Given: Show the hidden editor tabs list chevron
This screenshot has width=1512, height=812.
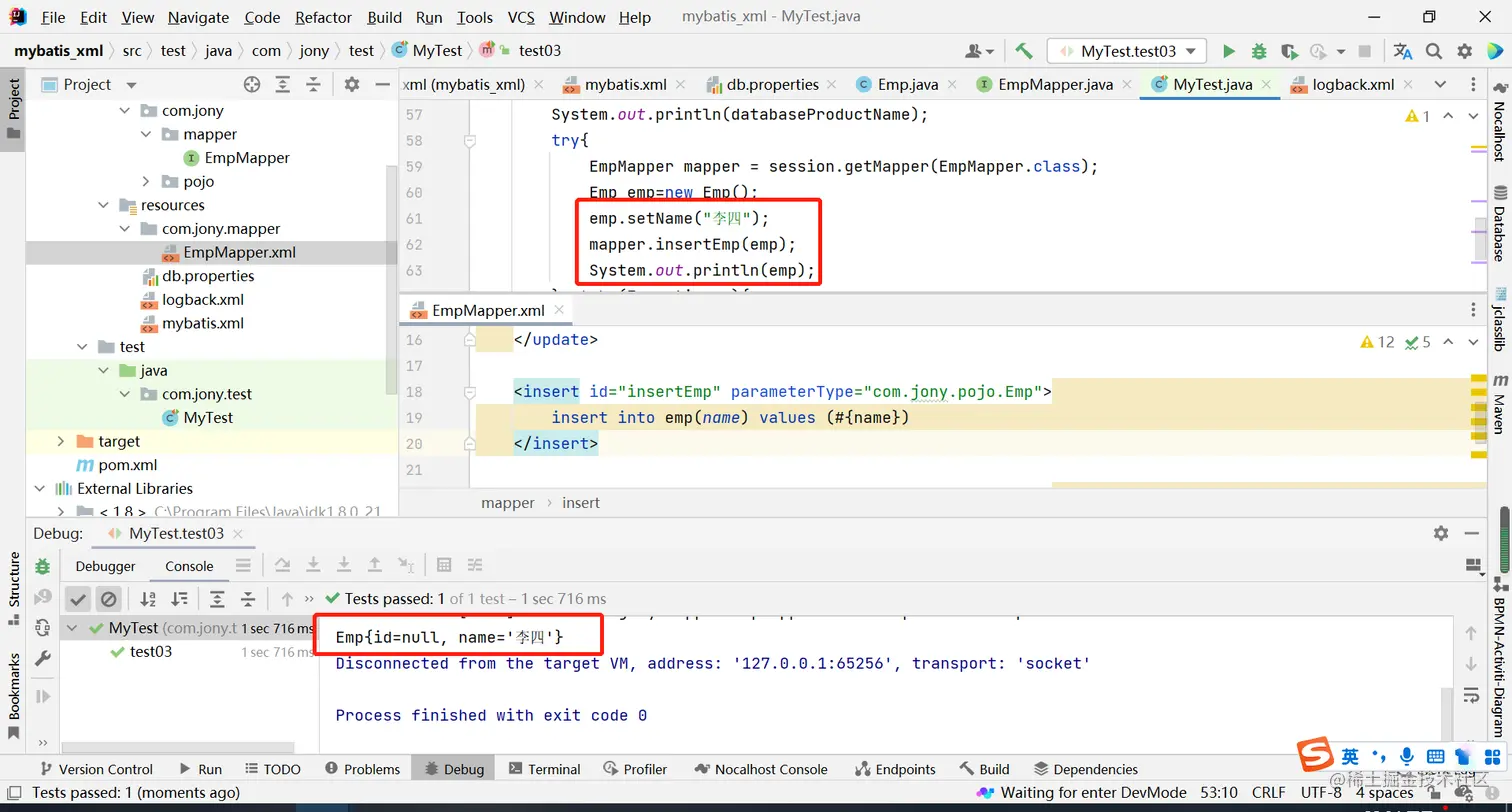Looking at the screenshot, I should [x=1440, y=85].
